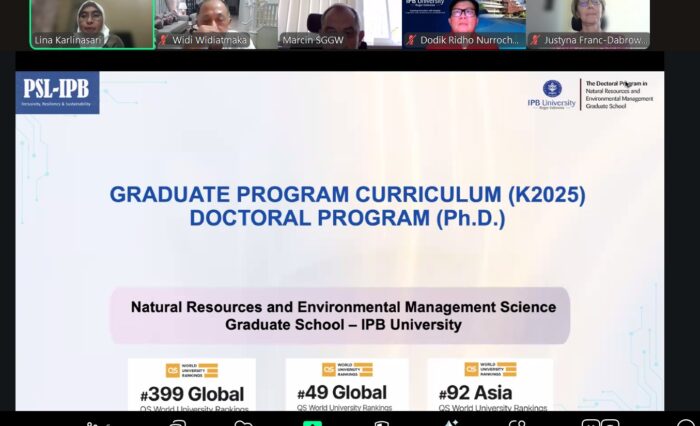
Task: Select Lina Karlinasari's video thumbnail
Action: coord(92,24)
